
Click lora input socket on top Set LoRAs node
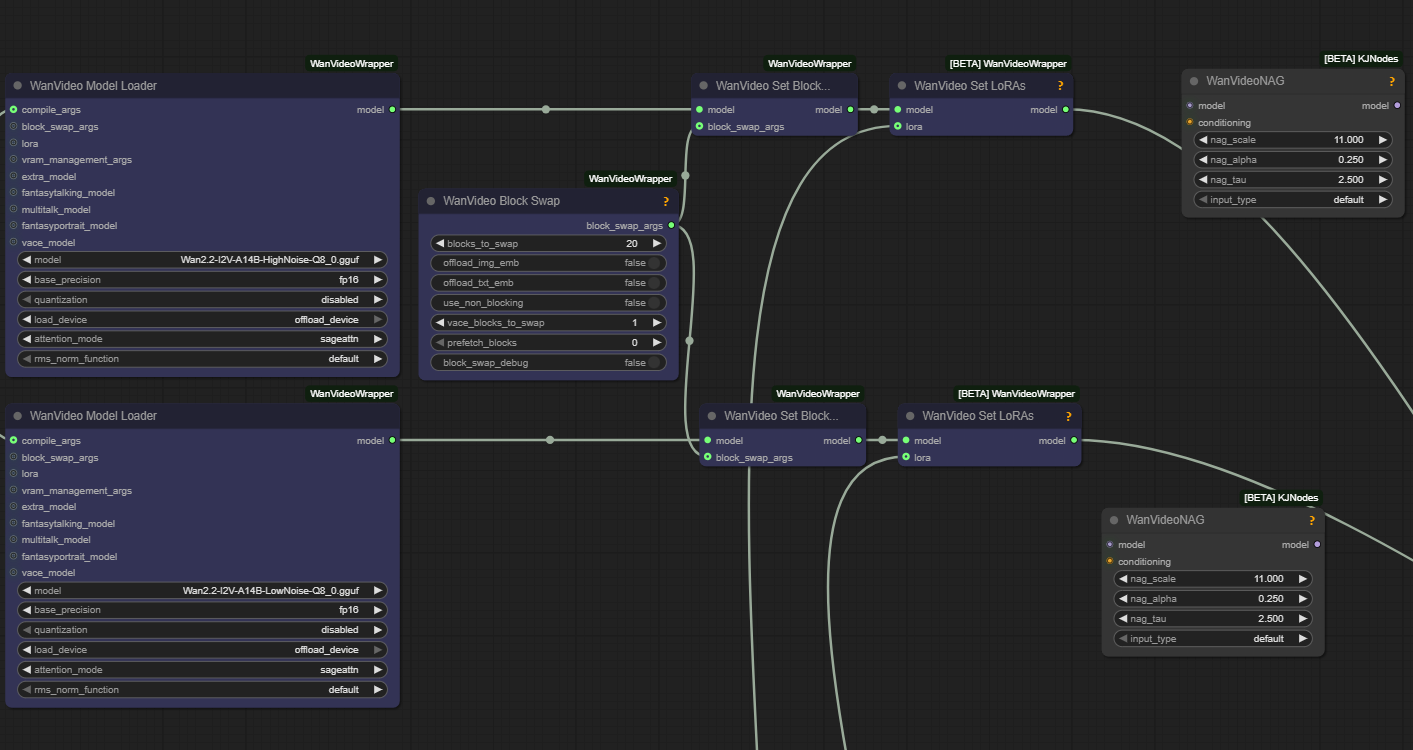(x=898, y=127)
